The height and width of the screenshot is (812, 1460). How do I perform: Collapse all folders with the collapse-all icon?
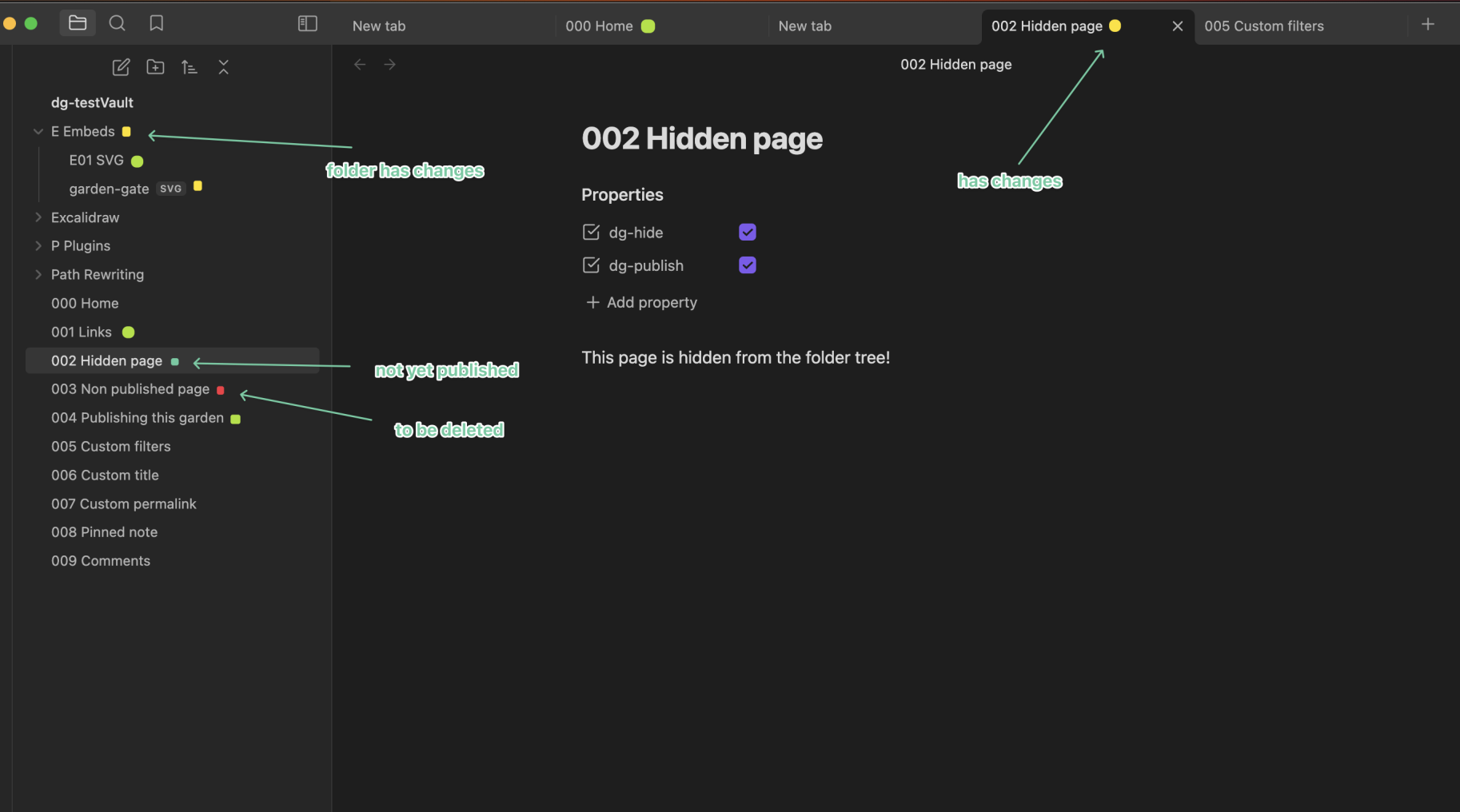pyautogui.click(x=224, y=67)
